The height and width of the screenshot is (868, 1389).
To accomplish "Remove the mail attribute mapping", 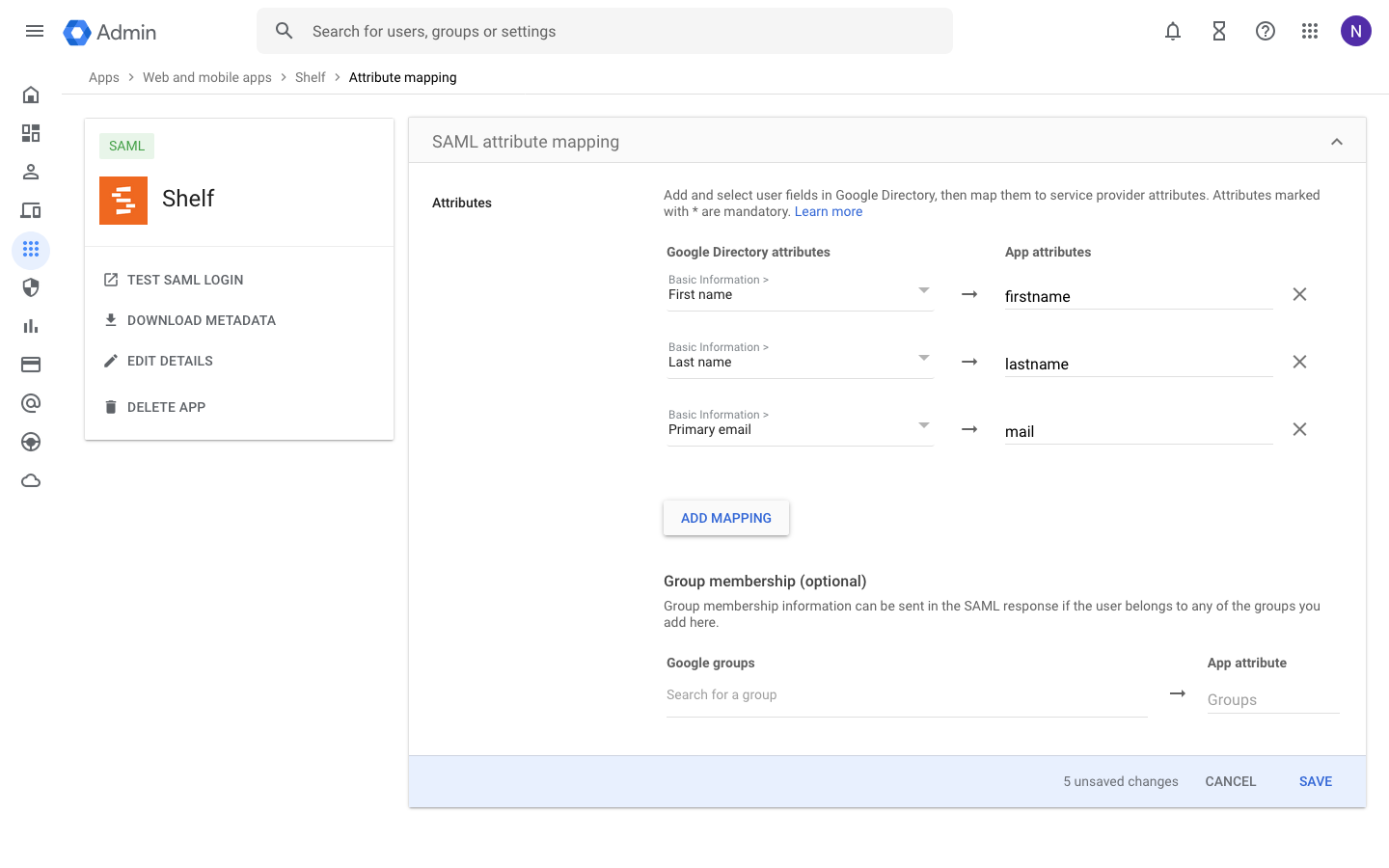I will (1299, 429).
